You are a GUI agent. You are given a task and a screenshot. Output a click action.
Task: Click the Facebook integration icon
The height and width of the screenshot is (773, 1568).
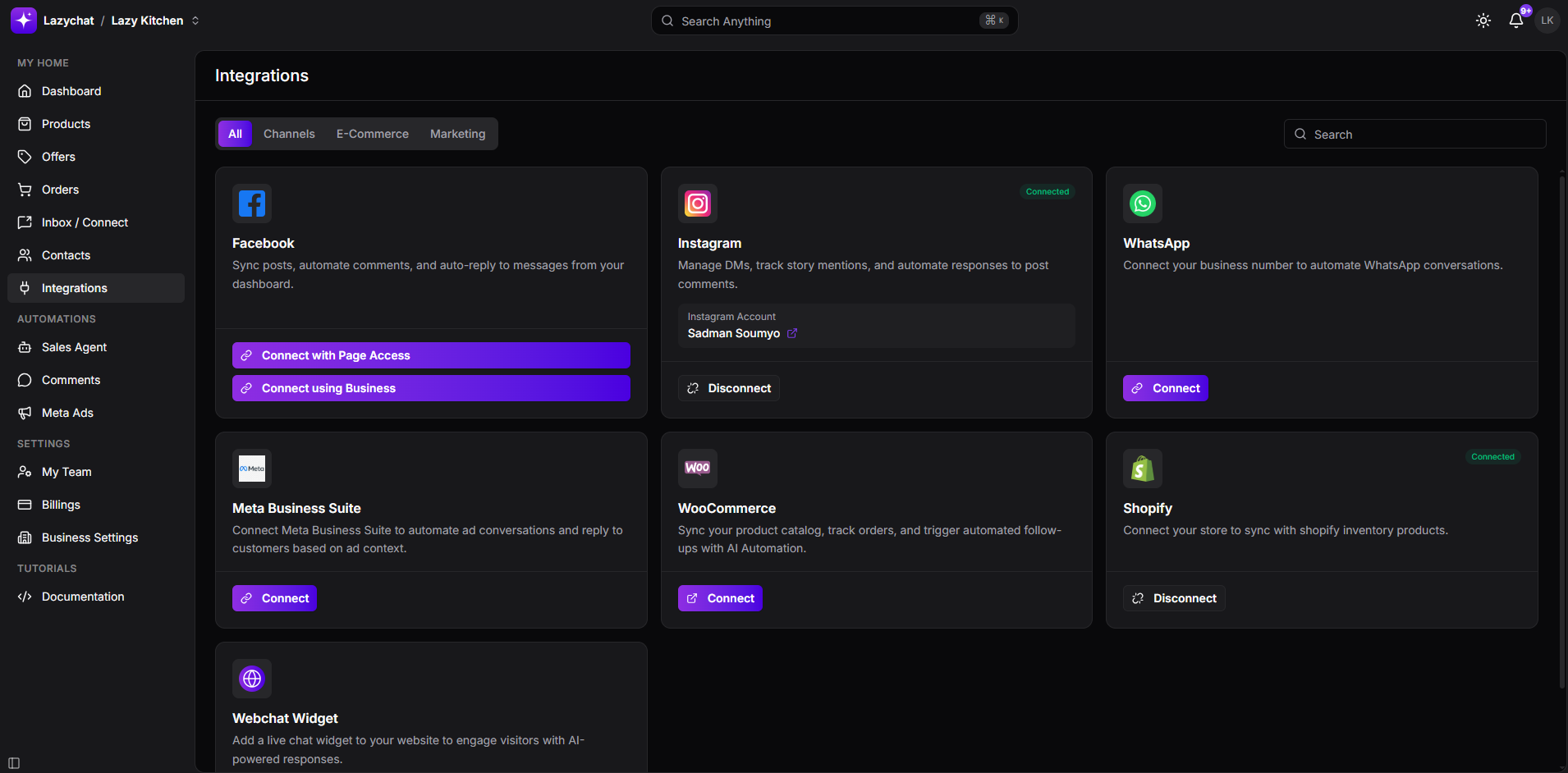pyautogui.click(x=252, y=204)
